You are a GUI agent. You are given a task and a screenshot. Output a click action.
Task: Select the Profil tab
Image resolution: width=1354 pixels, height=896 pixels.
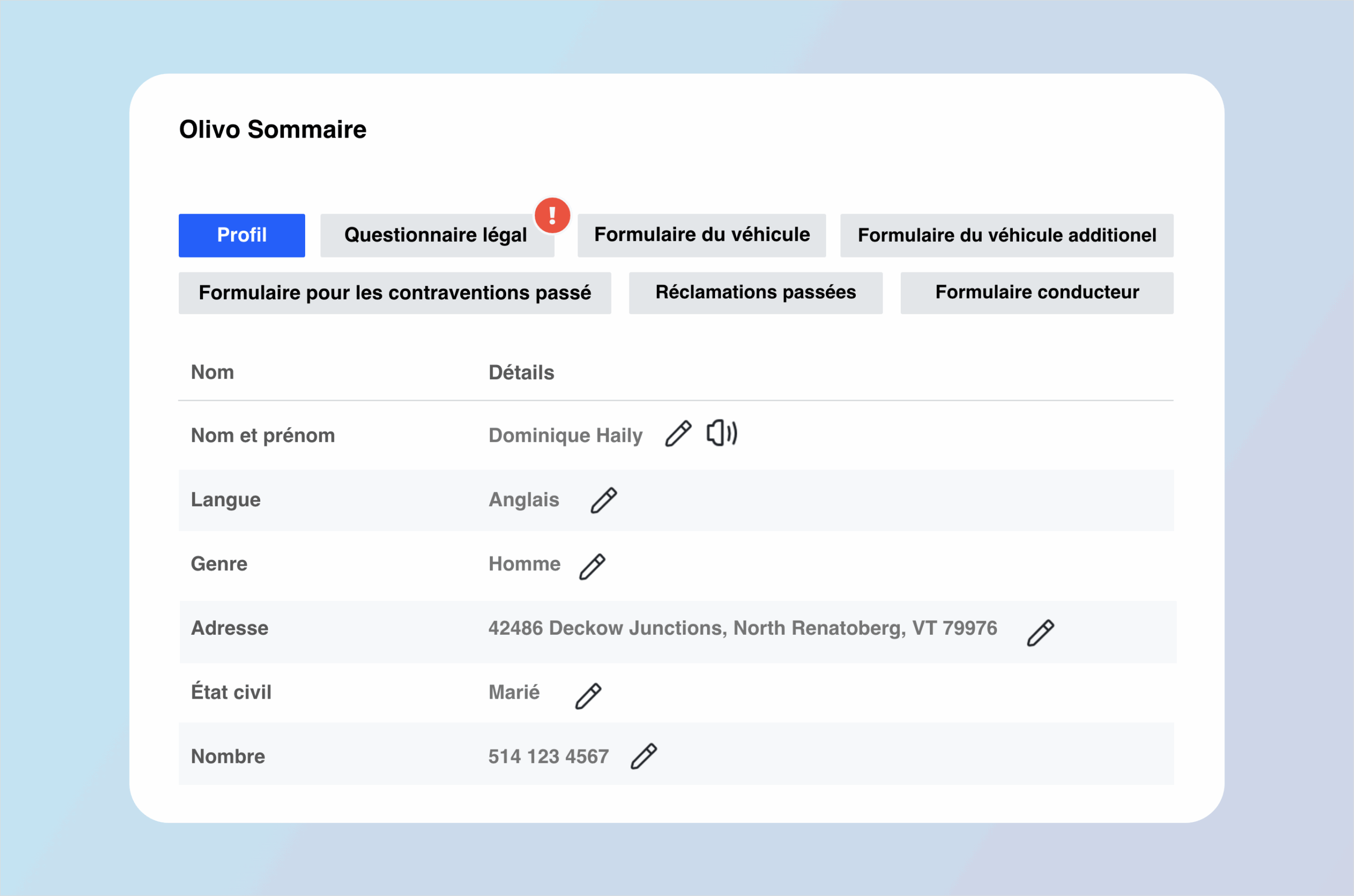[x=242, y=235]
